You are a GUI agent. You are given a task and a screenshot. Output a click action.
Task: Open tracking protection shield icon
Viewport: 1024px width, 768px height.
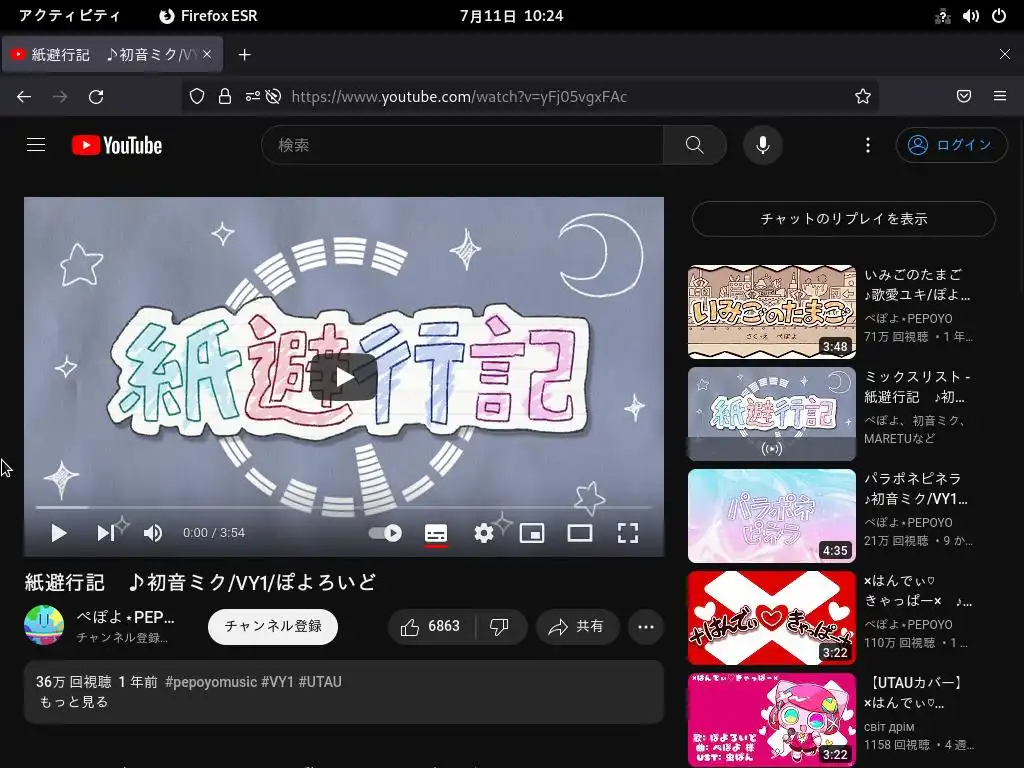pyautogui.click(x=197, y=97)
